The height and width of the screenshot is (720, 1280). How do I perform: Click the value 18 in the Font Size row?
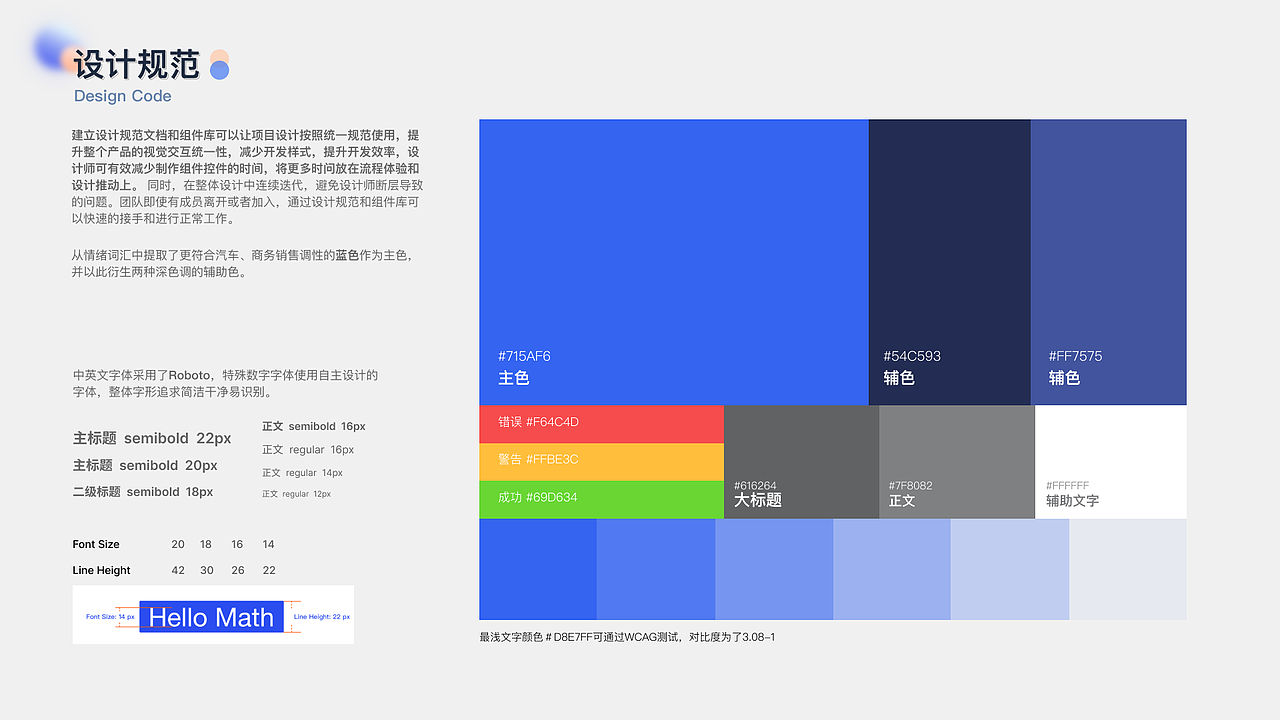click(206, 545)
